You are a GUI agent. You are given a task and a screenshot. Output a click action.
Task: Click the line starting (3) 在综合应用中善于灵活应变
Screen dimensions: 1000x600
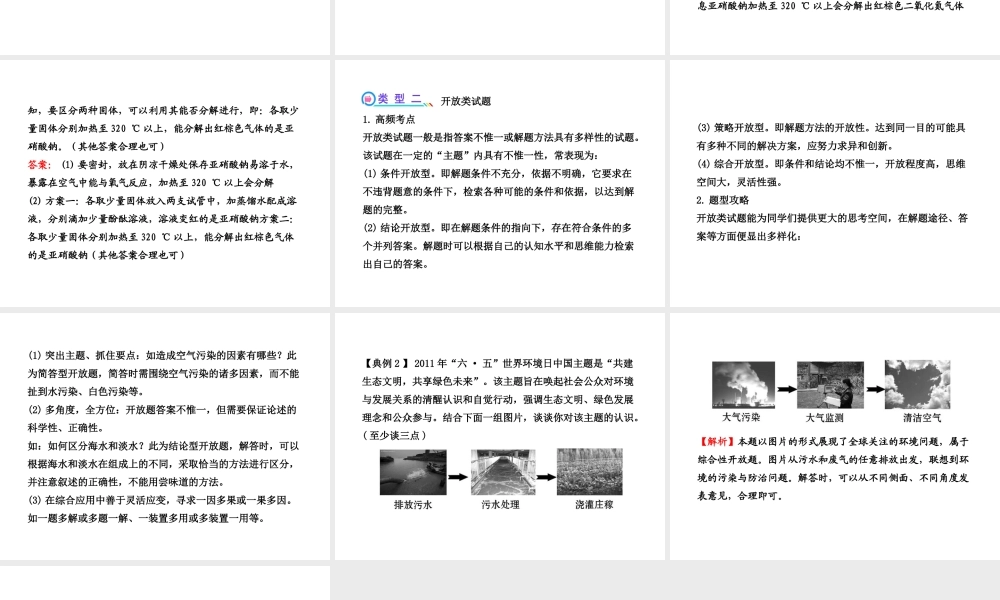(x=161, y=501)
